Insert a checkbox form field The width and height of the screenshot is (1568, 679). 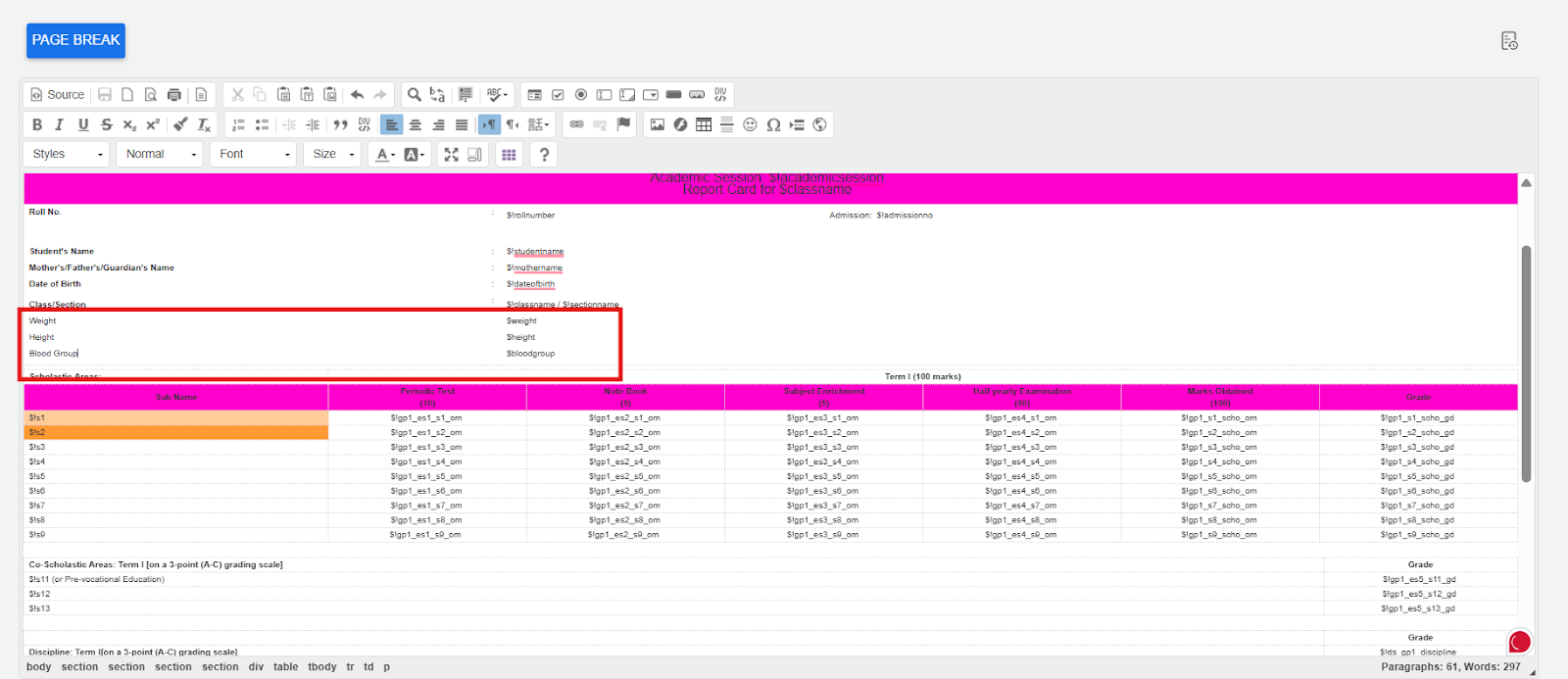point(558,95)
